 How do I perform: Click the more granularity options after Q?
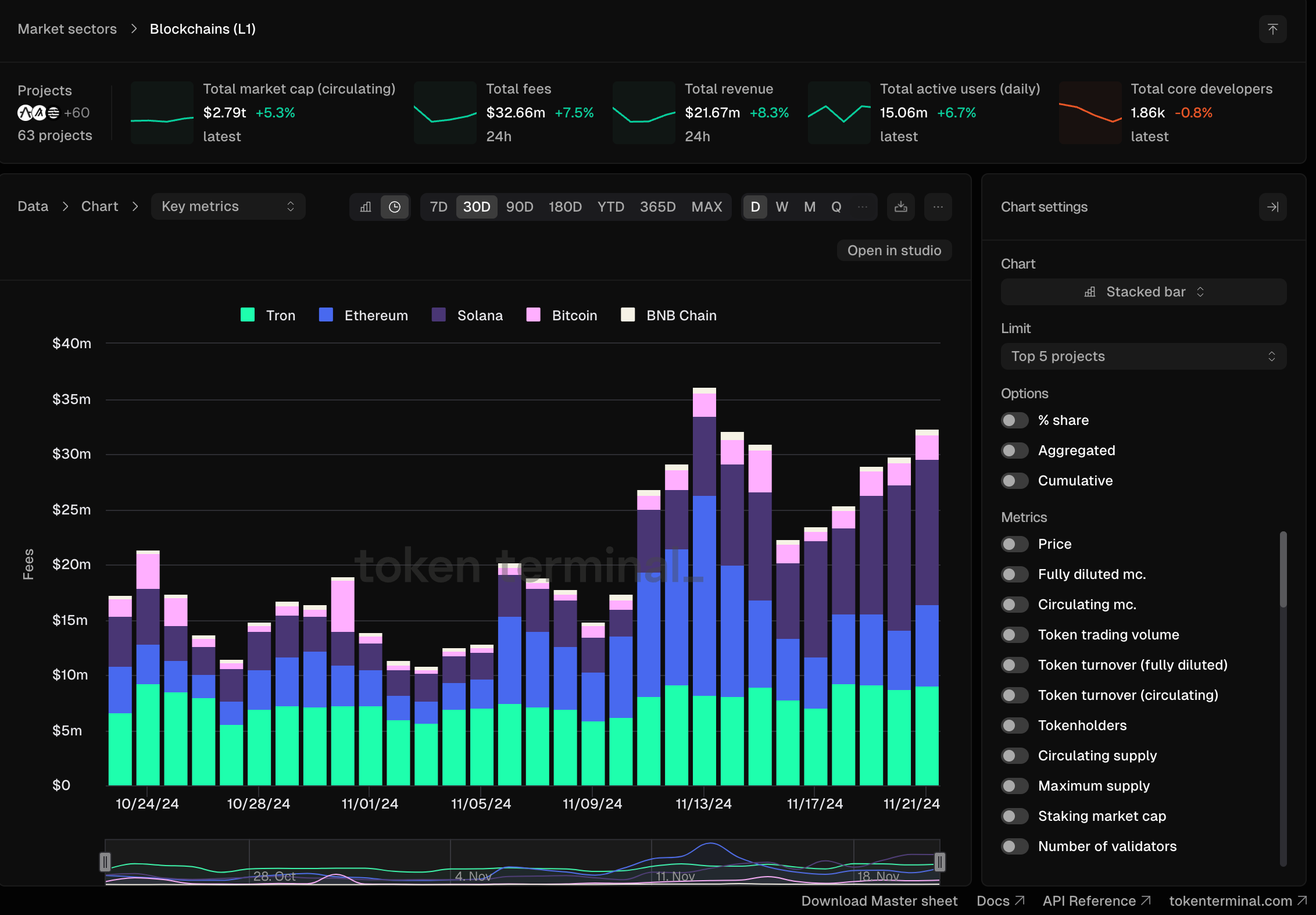point(863,207)
